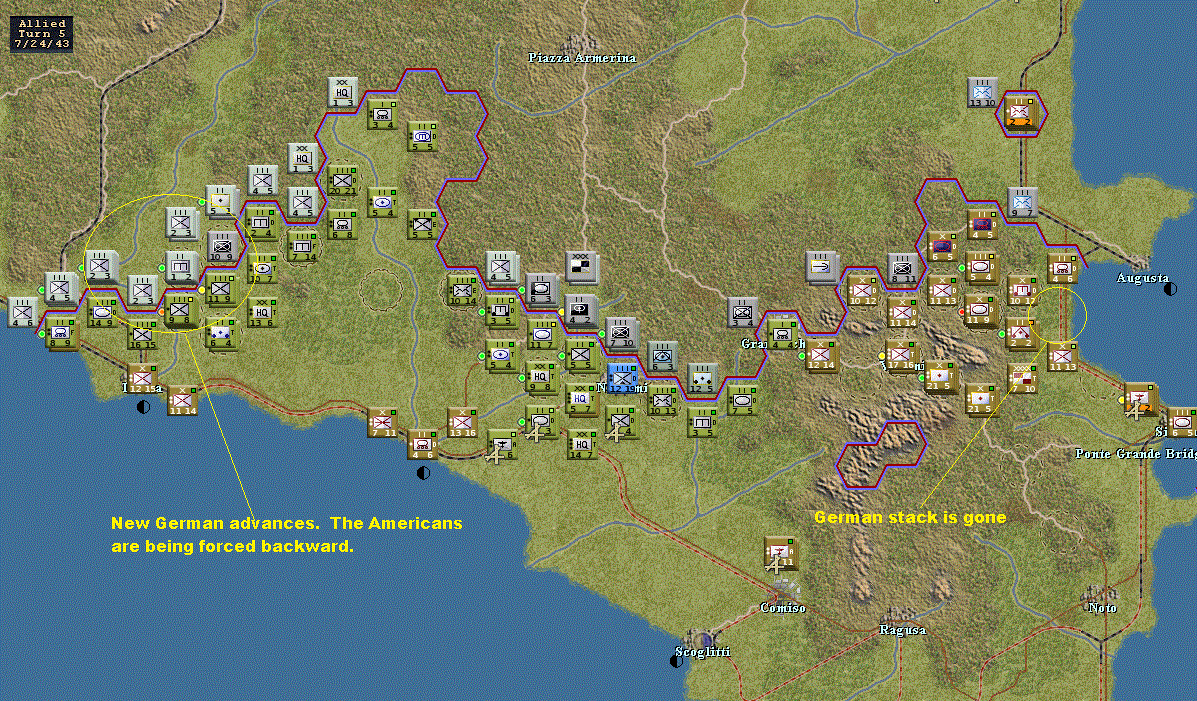This screenshot has height=701, width=1197.
Task: Select the American 6 4 artillery unit
Action: click(x=221, y=334)
